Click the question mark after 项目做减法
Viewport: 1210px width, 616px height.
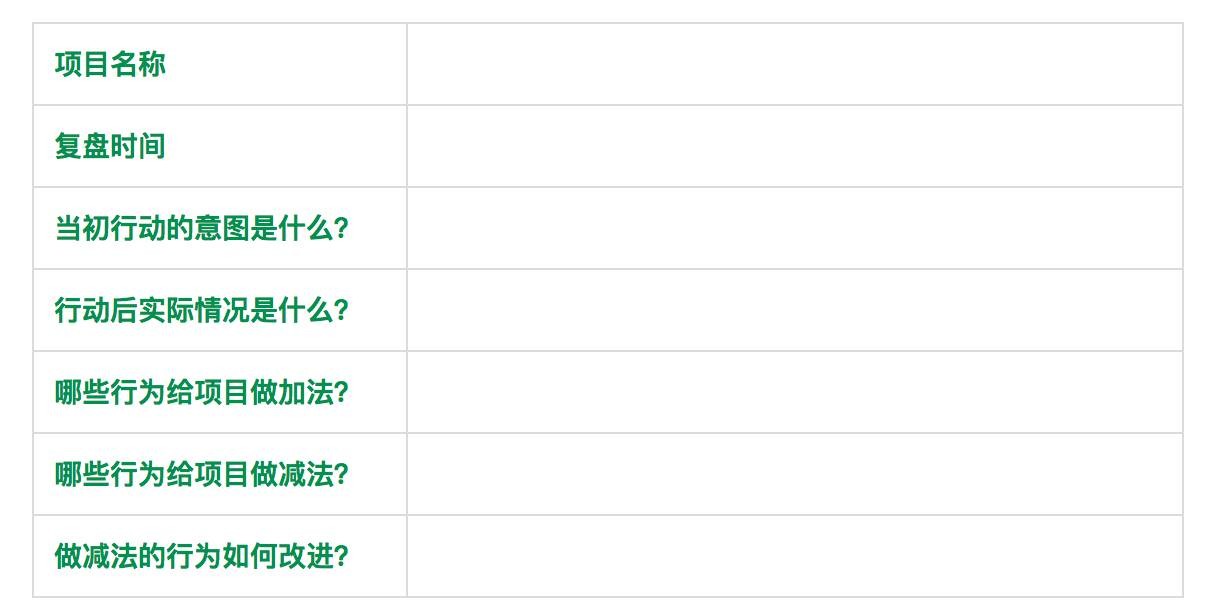341,474
